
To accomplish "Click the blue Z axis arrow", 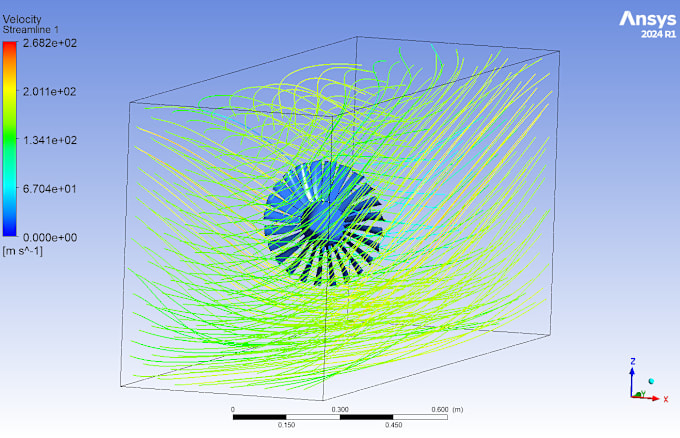I will (x=632, y=382).
